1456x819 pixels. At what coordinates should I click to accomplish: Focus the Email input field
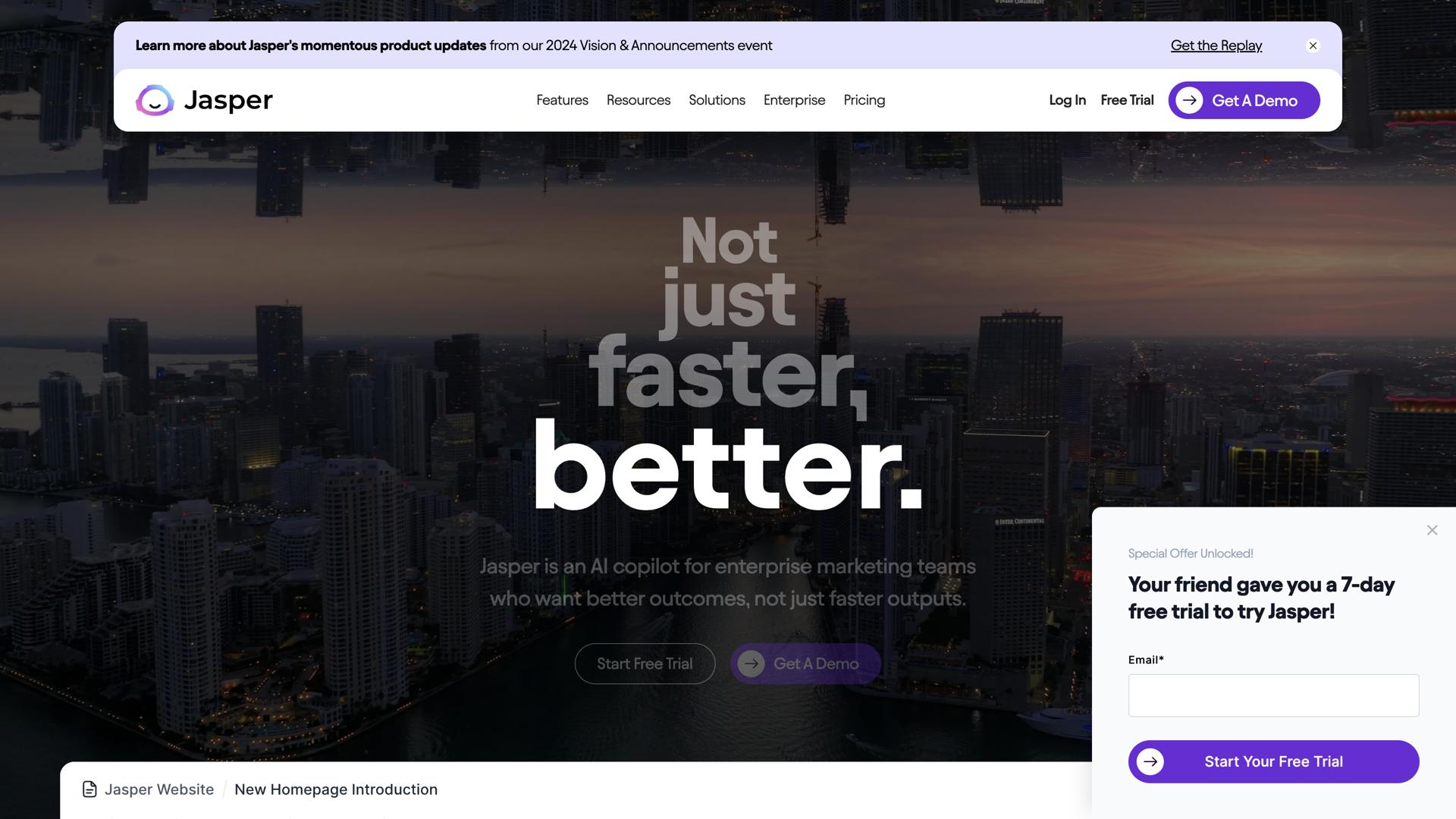click(1273, 695)
